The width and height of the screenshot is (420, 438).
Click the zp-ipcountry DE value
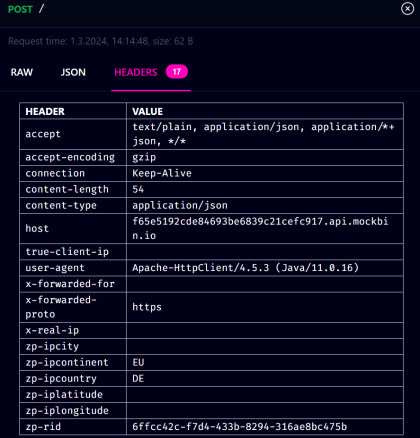tap(138, 378)
